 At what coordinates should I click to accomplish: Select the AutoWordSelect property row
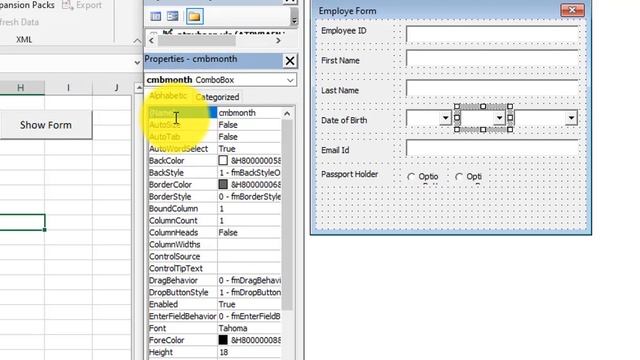(214, 149)
